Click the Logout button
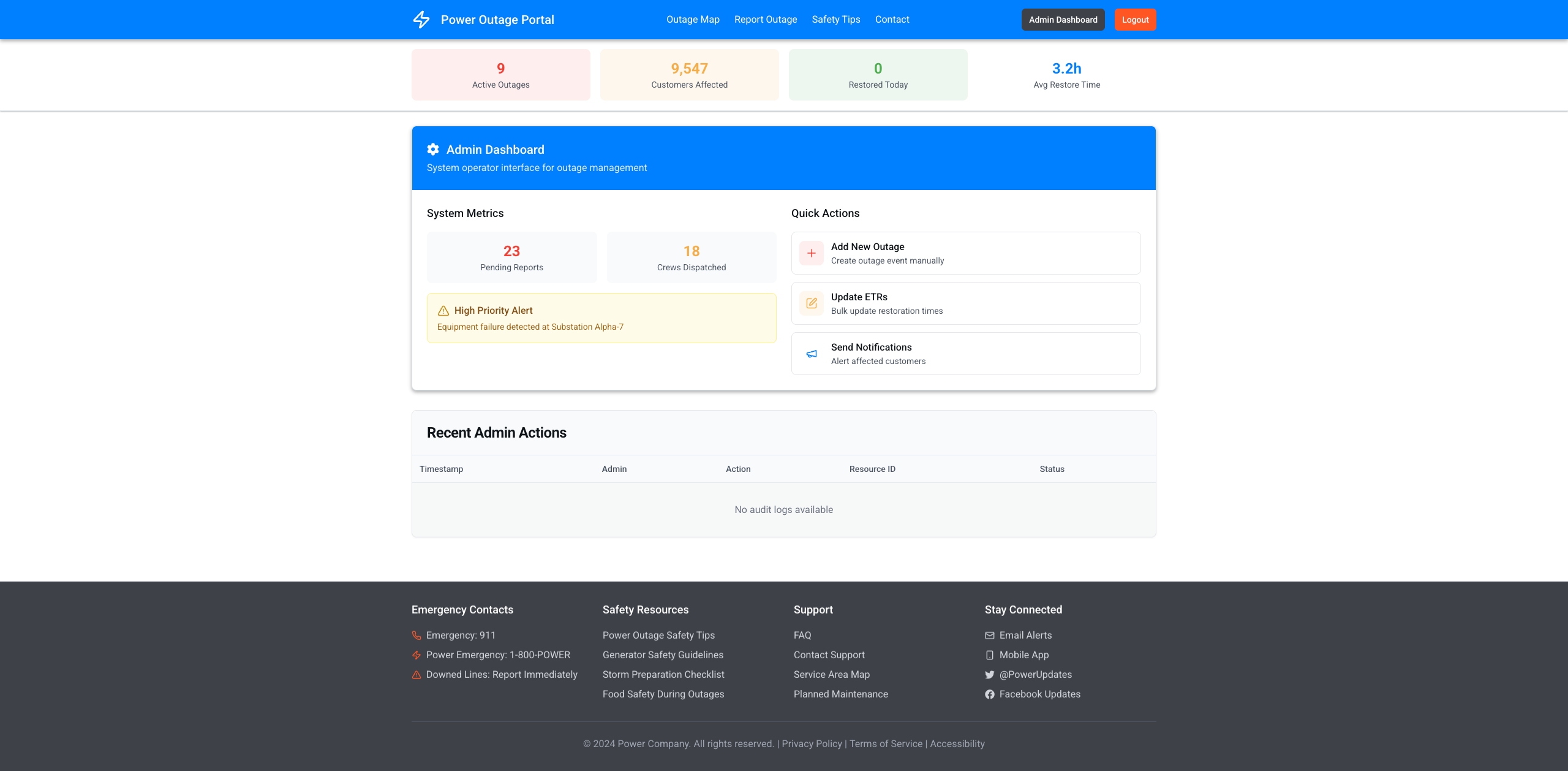 (1135, 19)
